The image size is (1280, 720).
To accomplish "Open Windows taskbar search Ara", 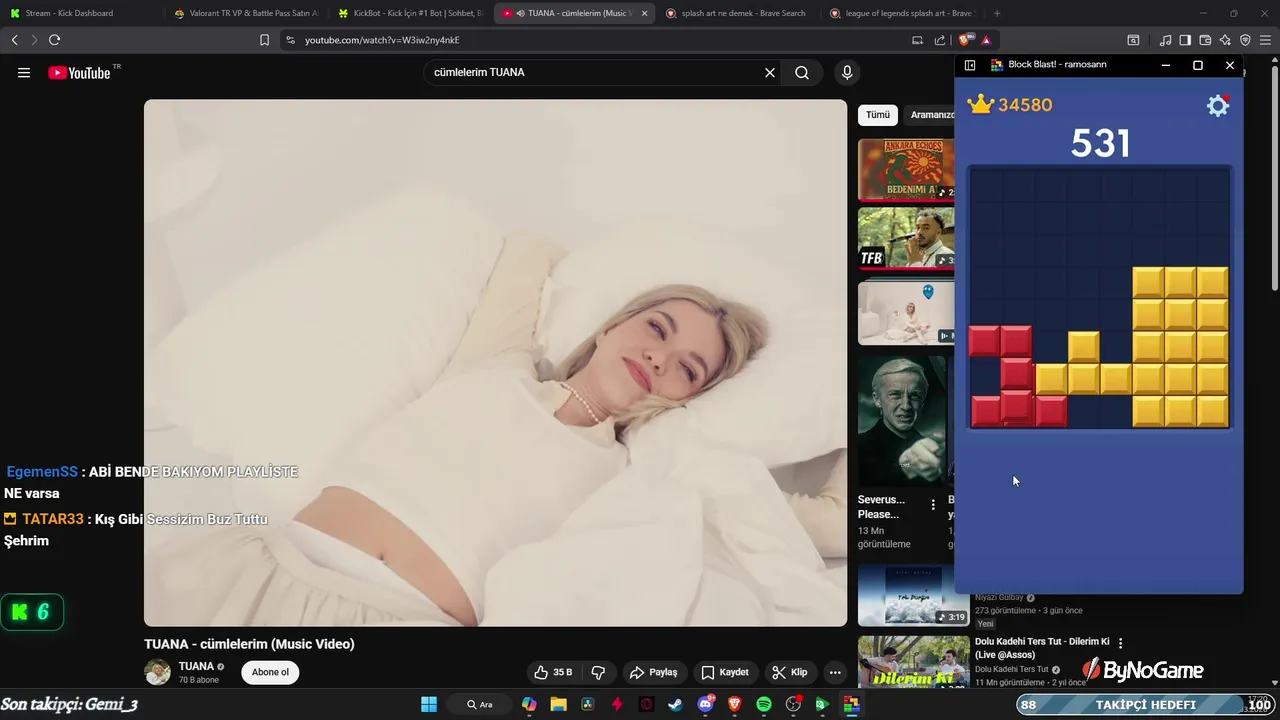I will pos(480,704).
